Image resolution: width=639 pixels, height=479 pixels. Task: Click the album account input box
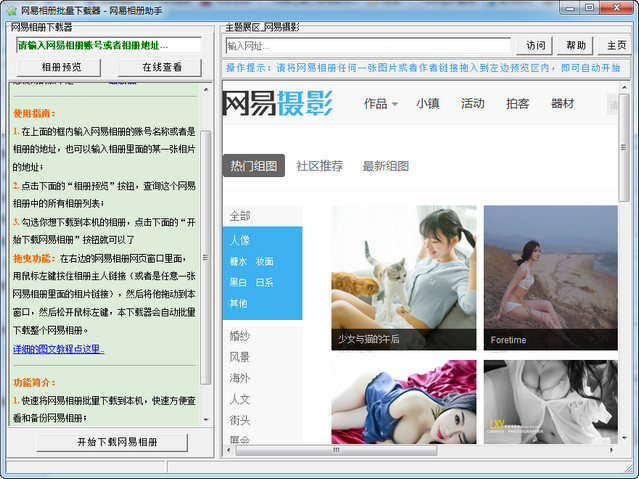(108, 45)
